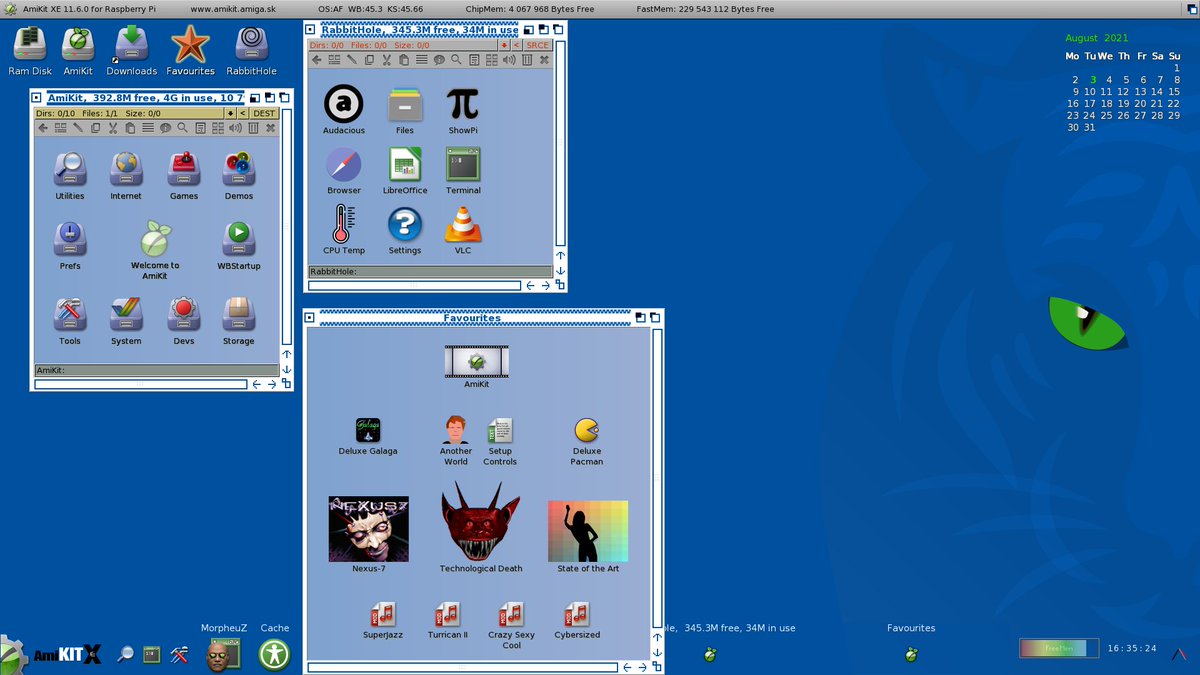This screenshot has height=675, width=1200.
Task: Click the scissors cut icon in AmiKit toolbar
Action: click(113, 128)
